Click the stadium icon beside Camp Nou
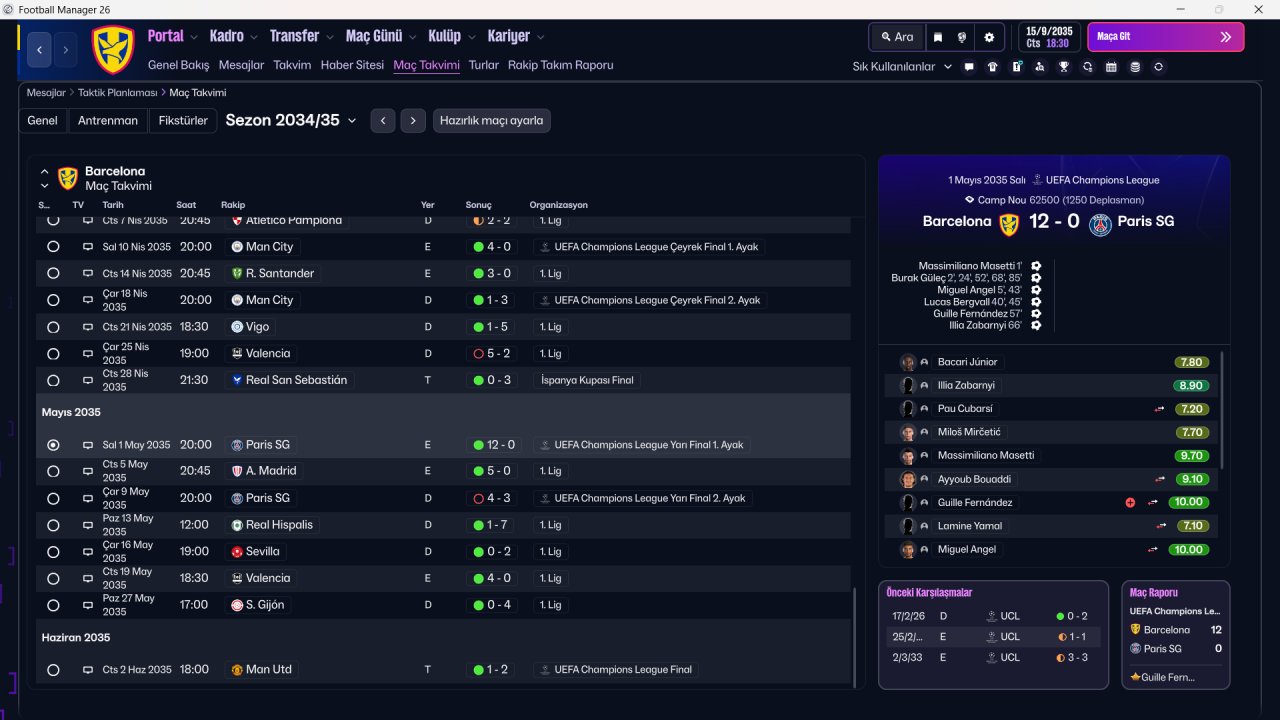The height and width of the screenshot is (720, 1280). pos(969,200)
